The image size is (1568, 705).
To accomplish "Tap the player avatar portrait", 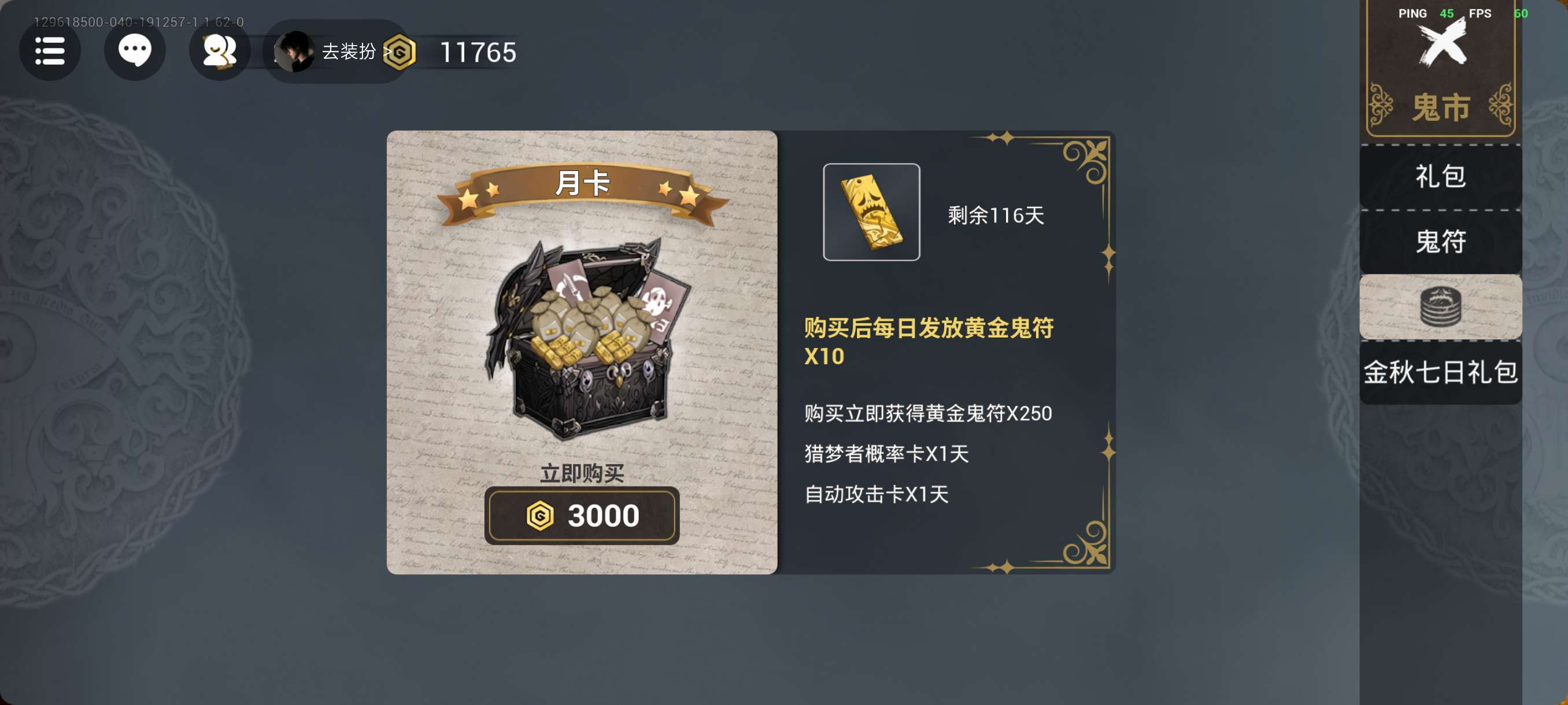I will (x=294, y=51).
